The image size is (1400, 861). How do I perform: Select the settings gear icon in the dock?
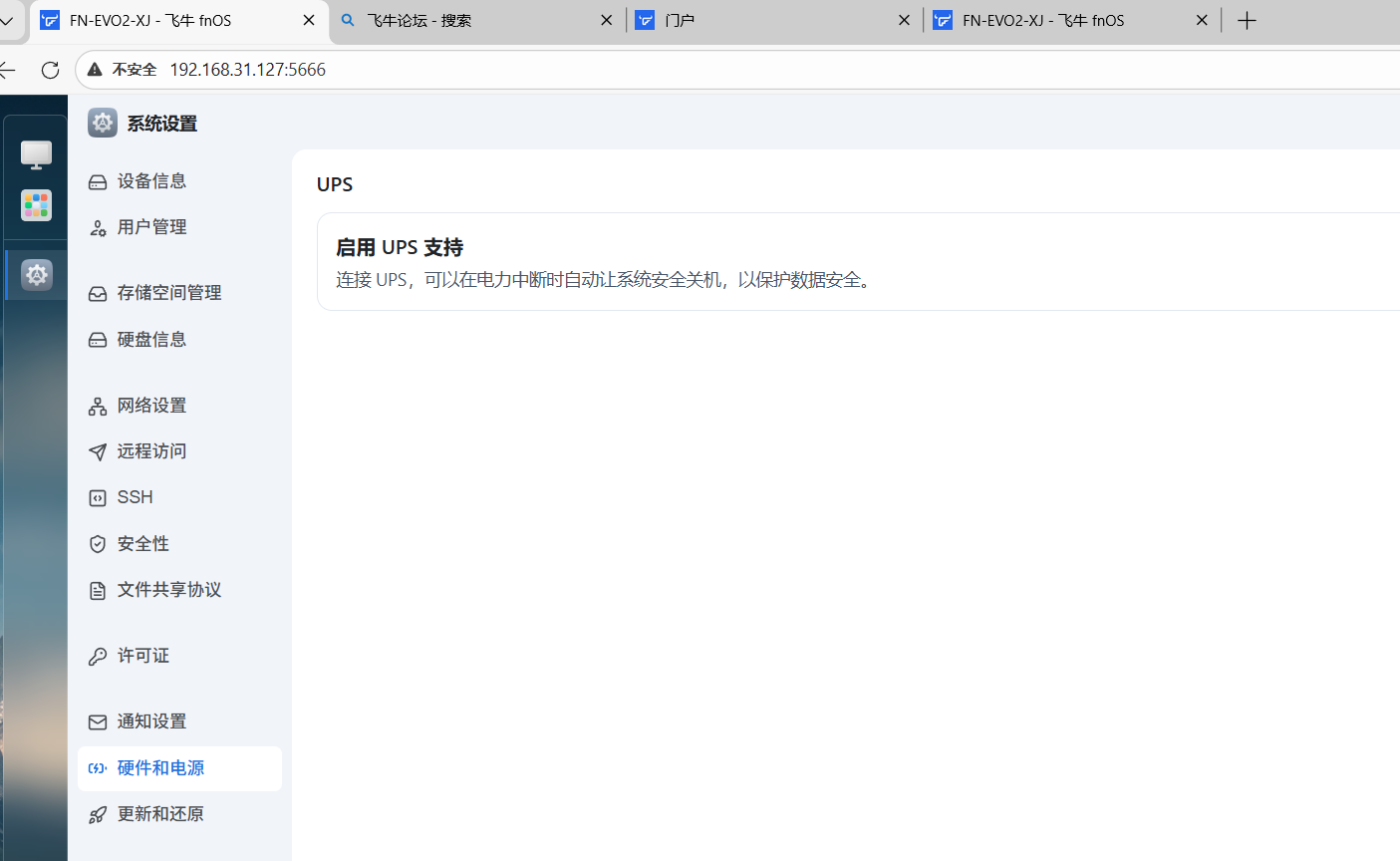36,275
